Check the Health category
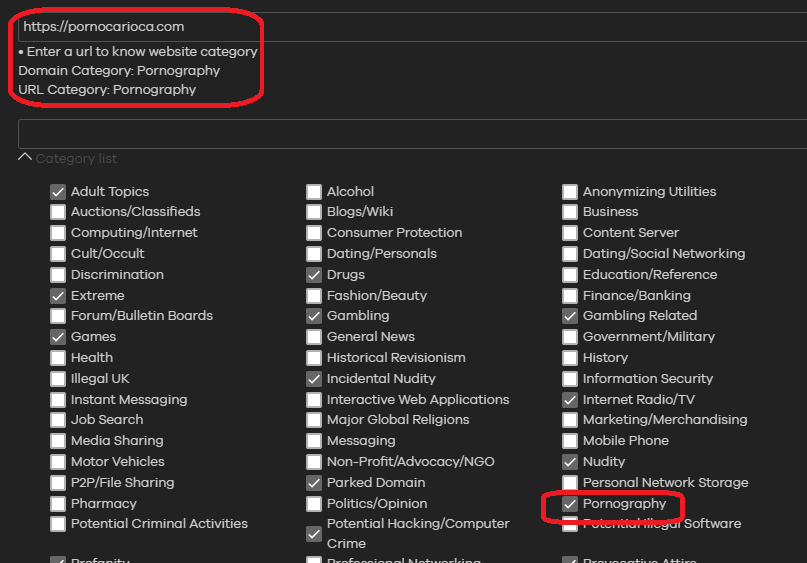Screen dimensions: 807x563 58,358
